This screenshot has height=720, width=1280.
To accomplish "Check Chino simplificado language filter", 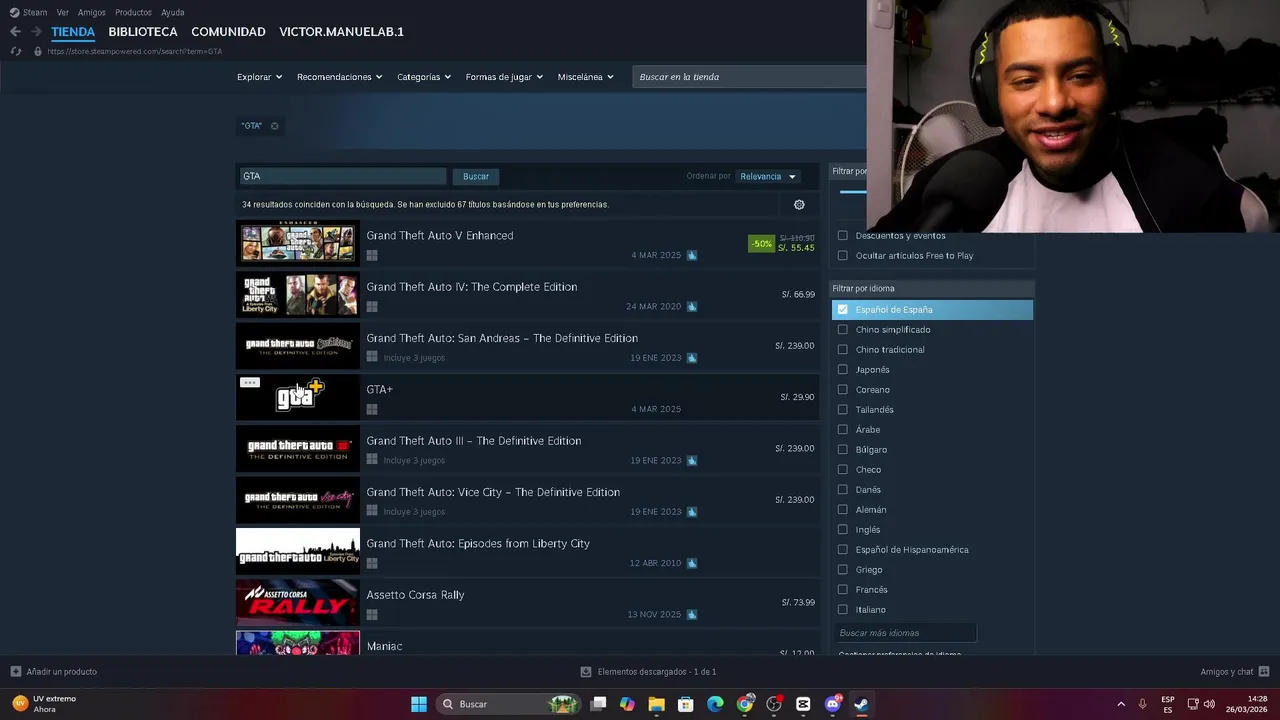I will (843, 330).
